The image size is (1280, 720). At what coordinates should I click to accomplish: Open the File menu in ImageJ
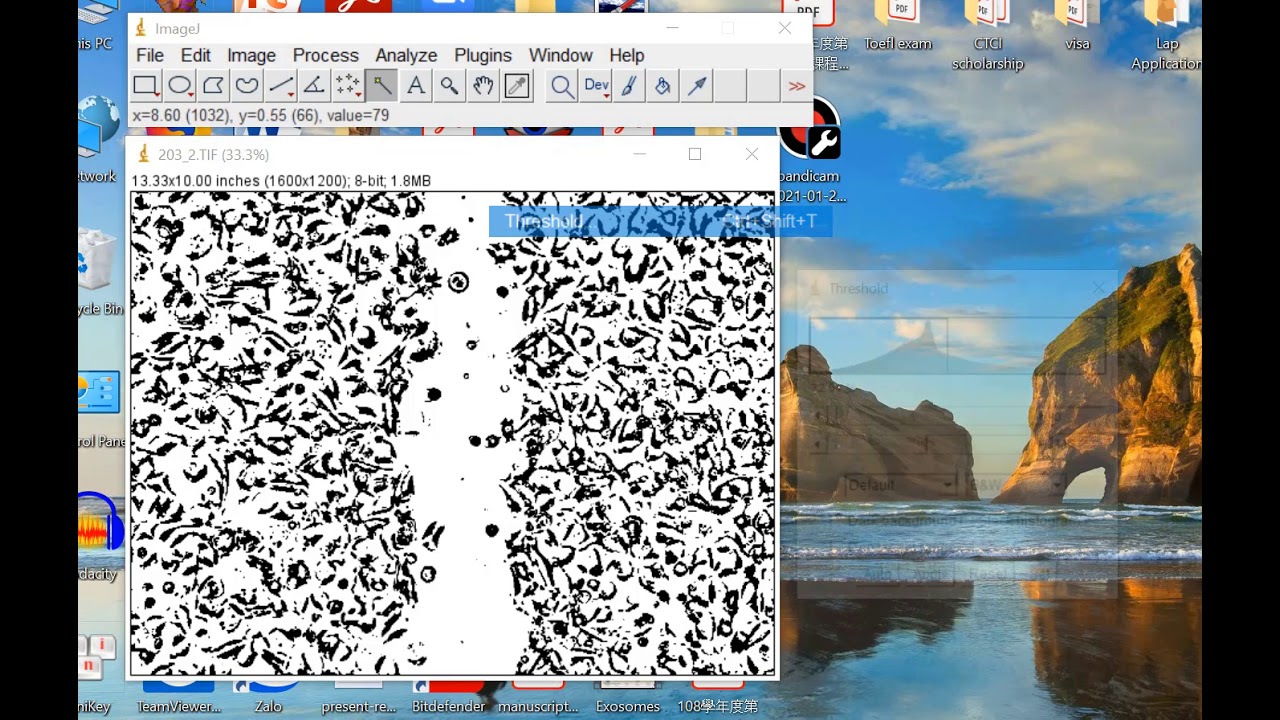click(150, 55)
